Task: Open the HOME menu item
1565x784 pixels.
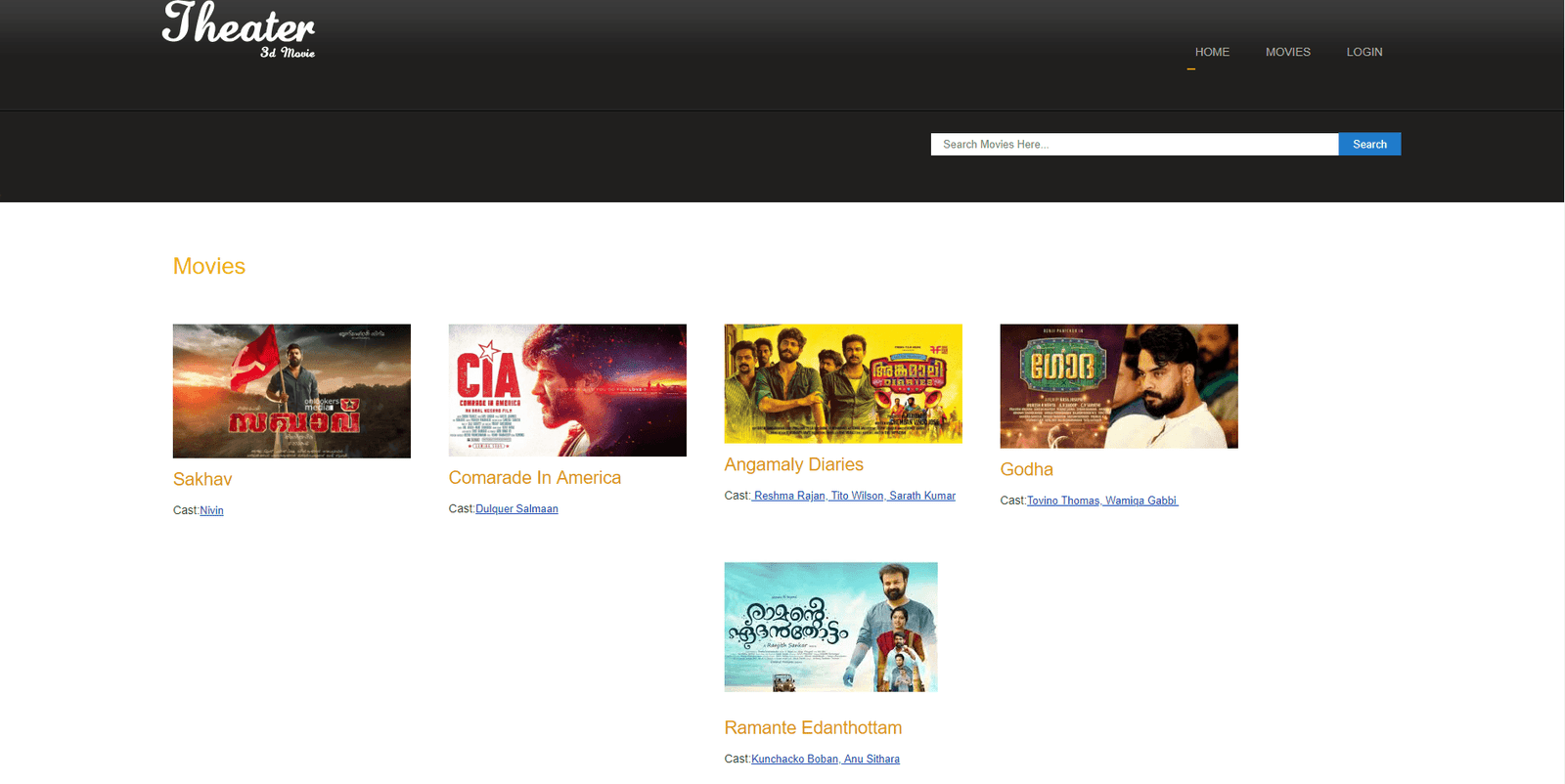Action: coord(1212,52)
